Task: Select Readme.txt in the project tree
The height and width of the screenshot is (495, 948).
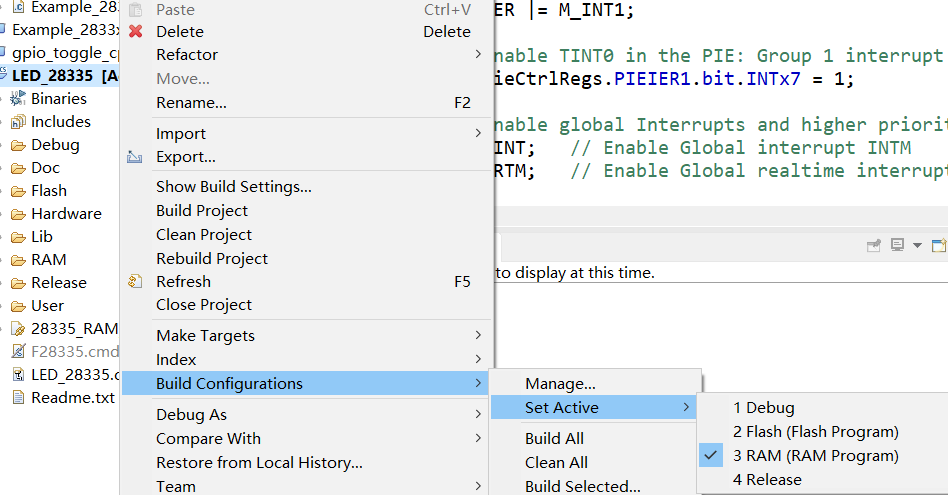Action: pyautogui.click(x=73, y=398)
